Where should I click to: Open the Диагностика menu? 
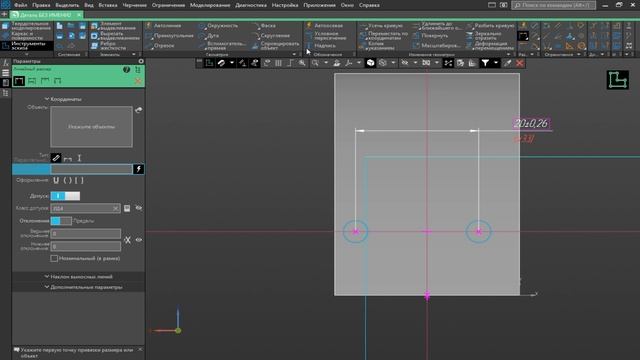[251, 5]
